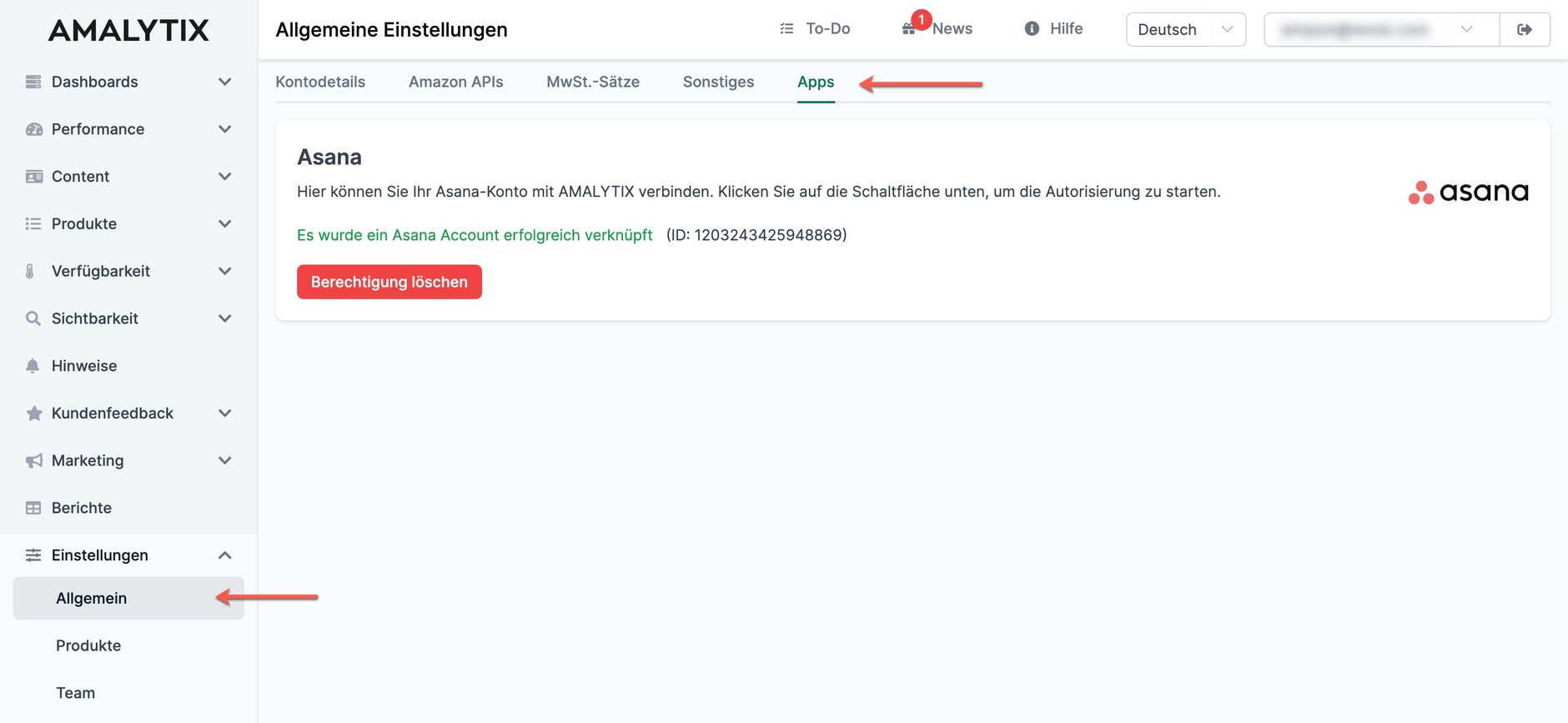The height and width of the screenshot is (723, 1568).
Task: Click the Marketing megaphone icon
Action: (33, 460)
